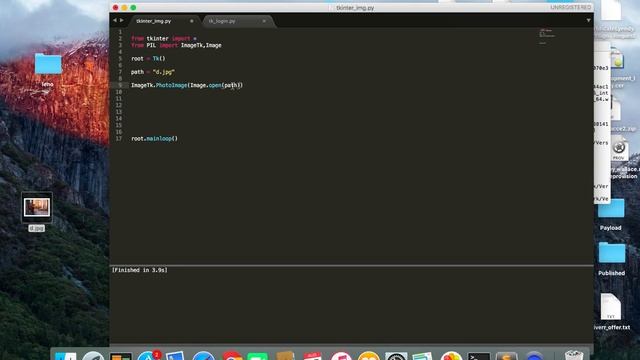Go to previous tab with left arrow
This screenshot has height=360, width=640.
point(115,20)
